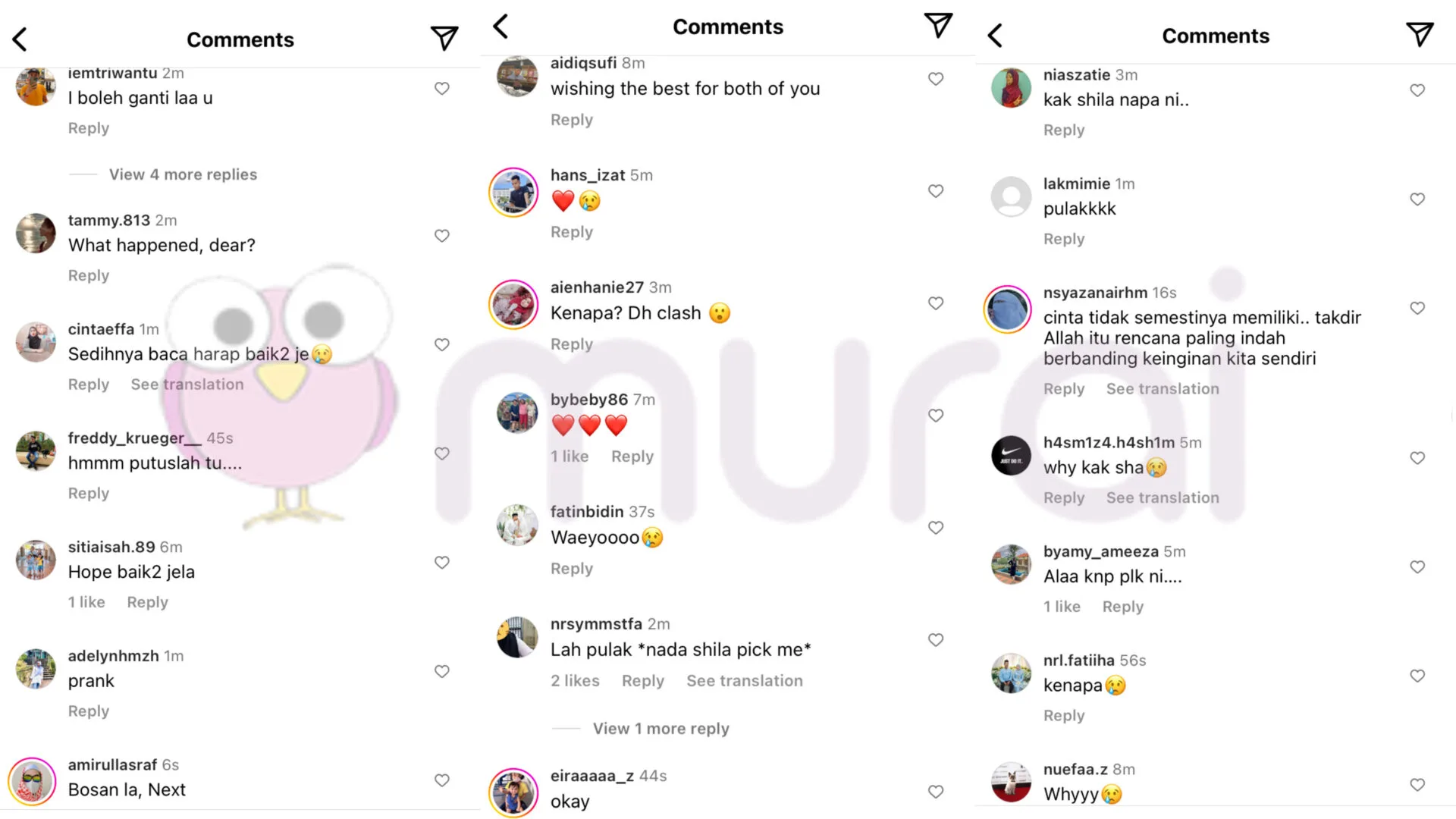
Task: Open amirullasraf's profile avatar
Action: pos(33,781)
